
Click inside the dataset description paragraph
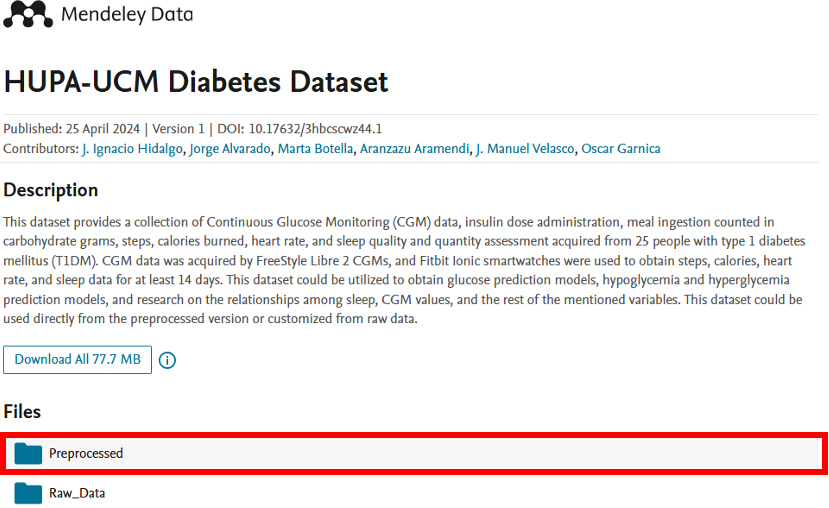tap(400, 270)
